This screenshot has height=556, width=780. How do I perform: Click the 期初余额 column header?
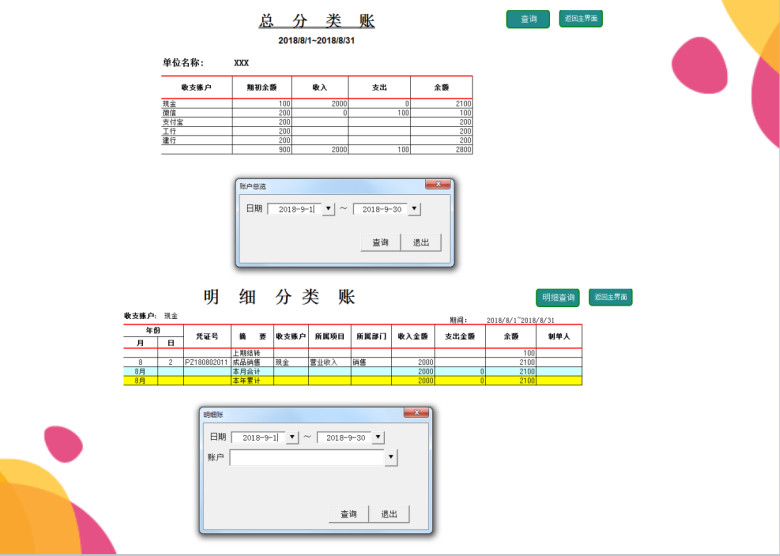click(x=262, y=88)
